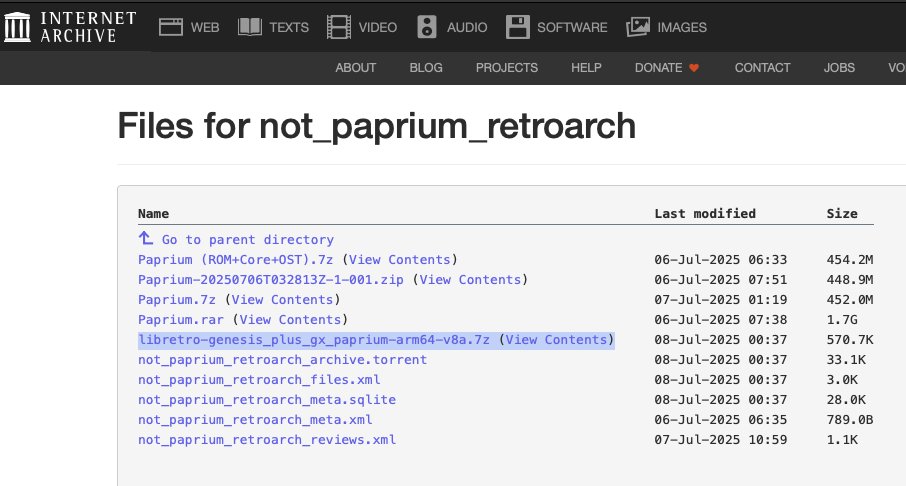The height and width of the screenshot is (486, 906).
Task: Download not_paprium_retroarch_archive.torrent
Action: [283, 359]
